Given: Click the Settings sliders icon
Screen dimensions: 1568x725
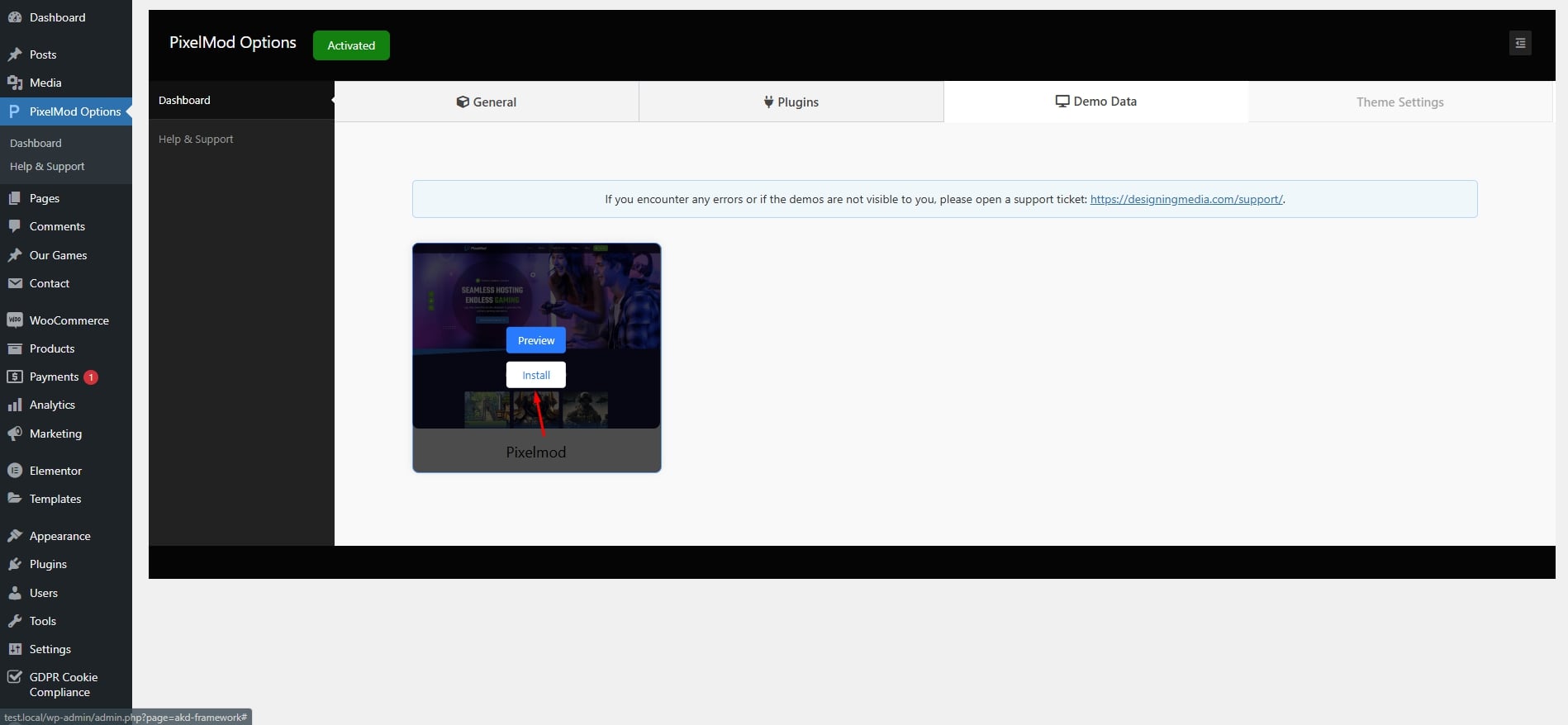Looking at the screenshot, I should (x=15, y=649).
